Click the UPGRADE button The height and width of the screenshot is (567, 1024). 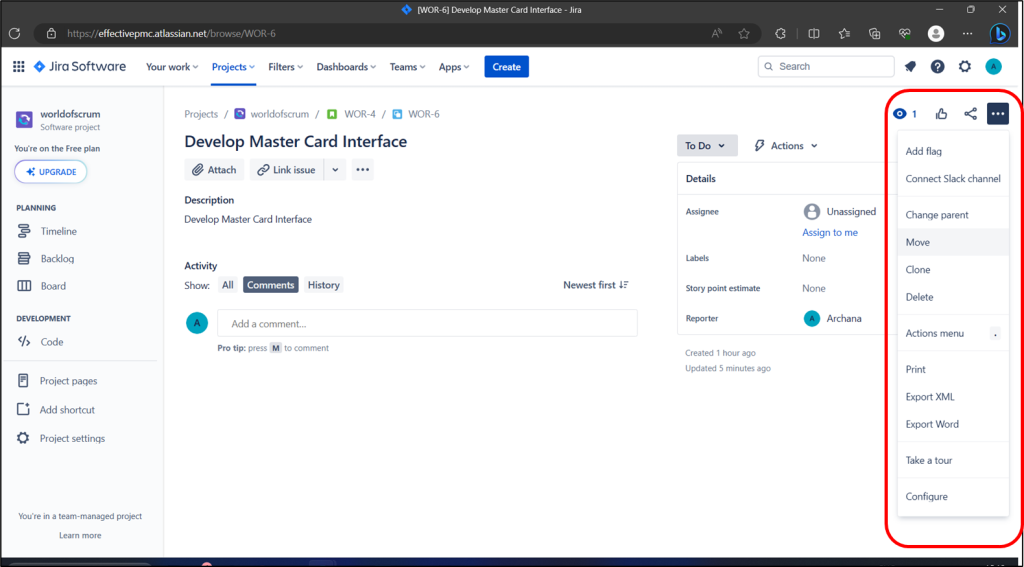click(x=50, y=172)
